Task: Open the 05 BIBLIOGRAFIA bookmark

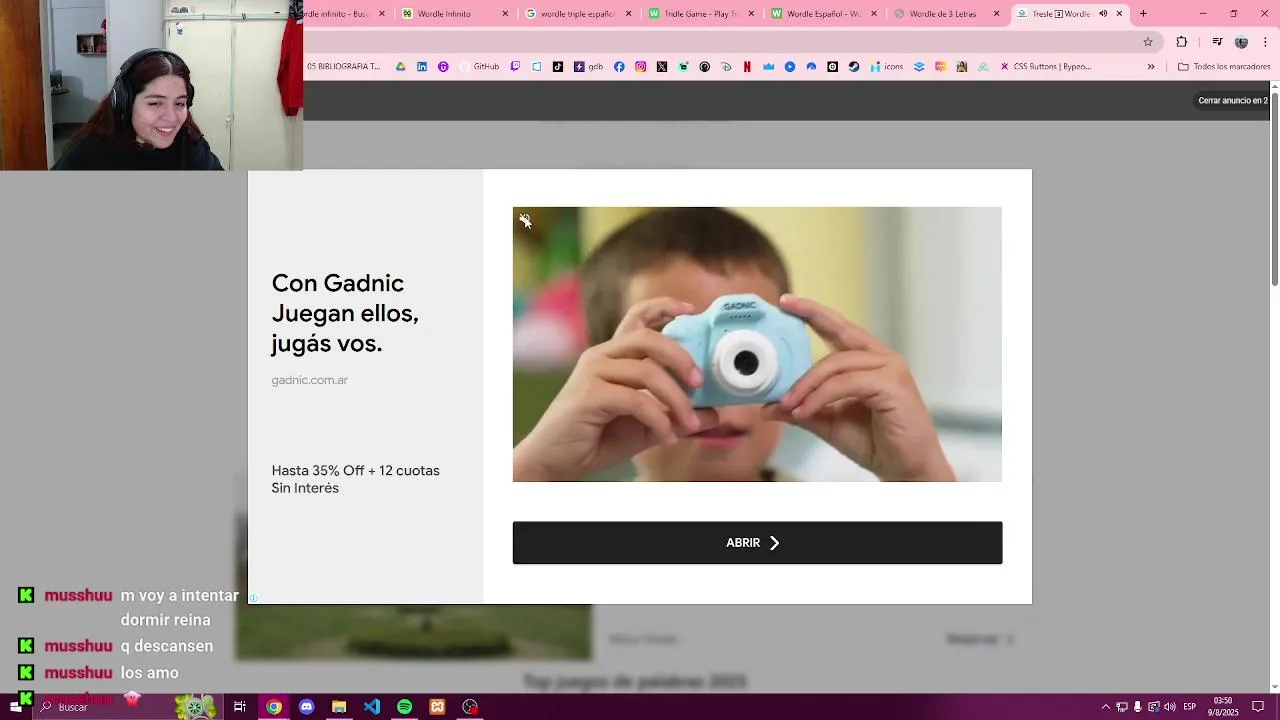Action: 343,67
